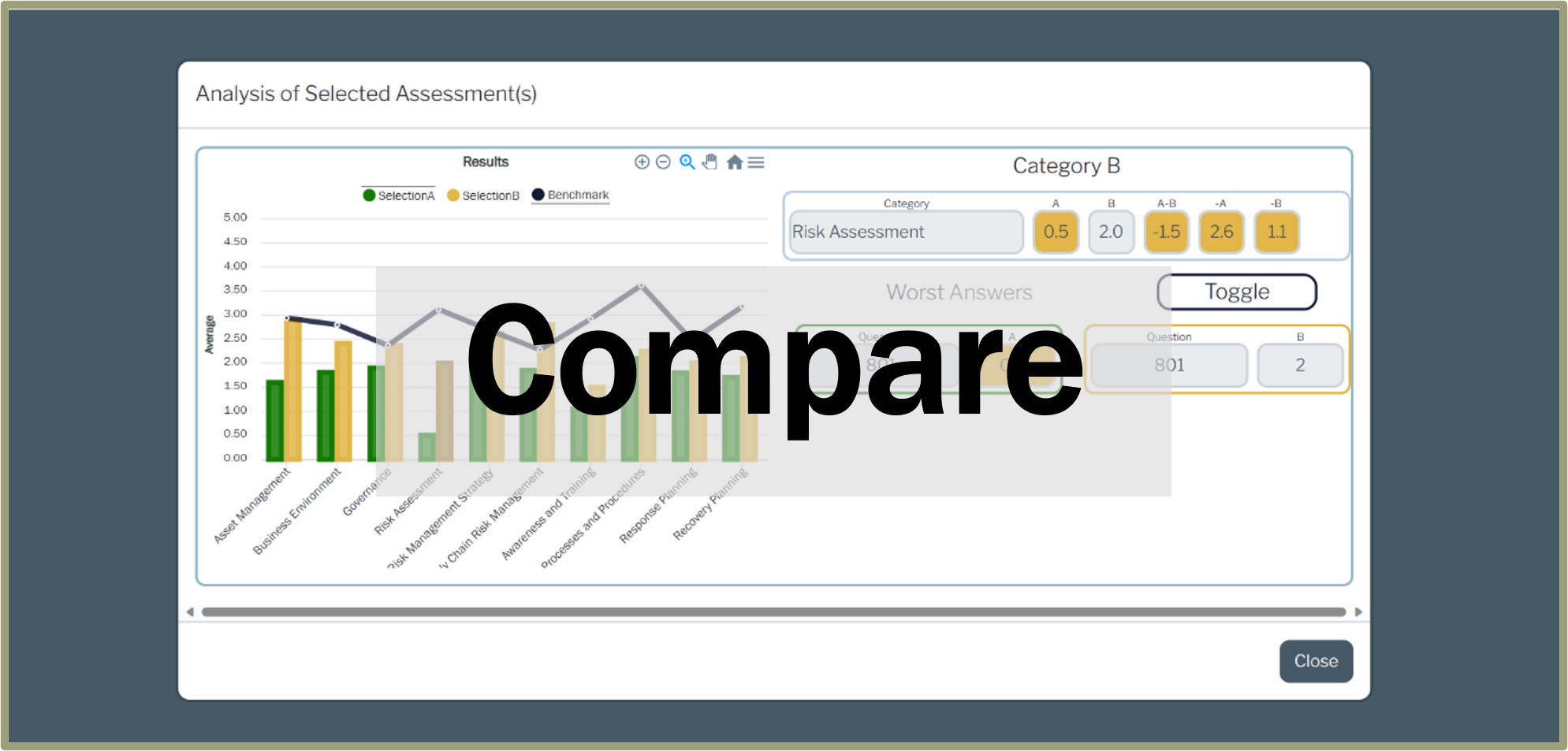Click the zoom-in icon above the chart
The height and width of the screenshot is (751, 1568).
641,162
